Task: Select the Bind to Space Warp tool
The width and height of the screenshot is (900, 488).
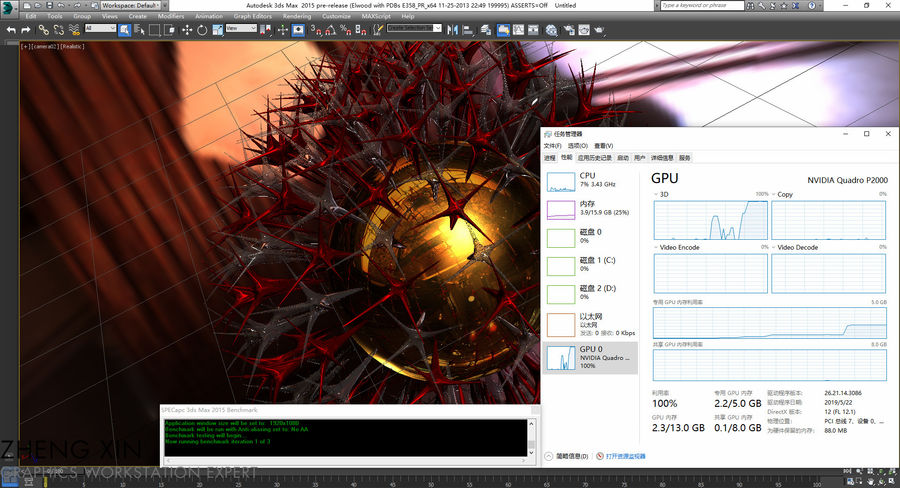Action: pyautogui.click(x=74, y=30)
